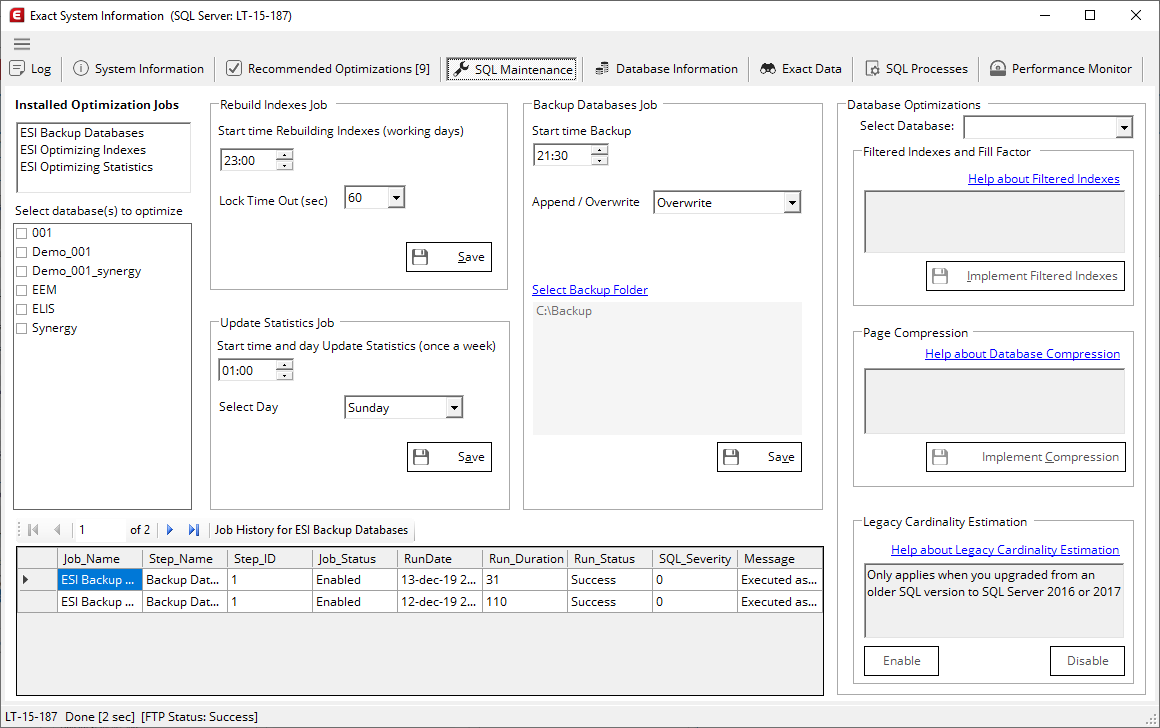Image resolution: width=1160 pixels, height=728 pixels.
Task: Increase the backup start time with its stepper
Action: [598, 150]
